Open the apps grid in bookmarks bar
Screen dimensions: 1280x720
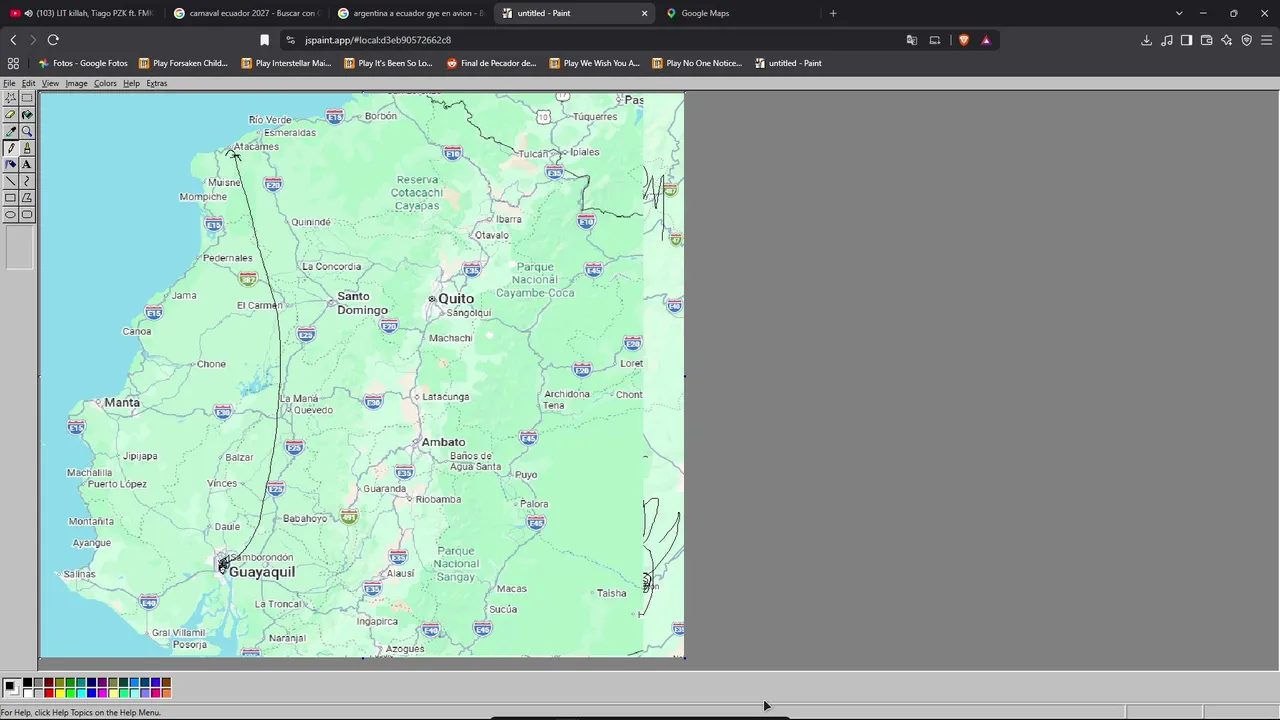coord(13,63)
